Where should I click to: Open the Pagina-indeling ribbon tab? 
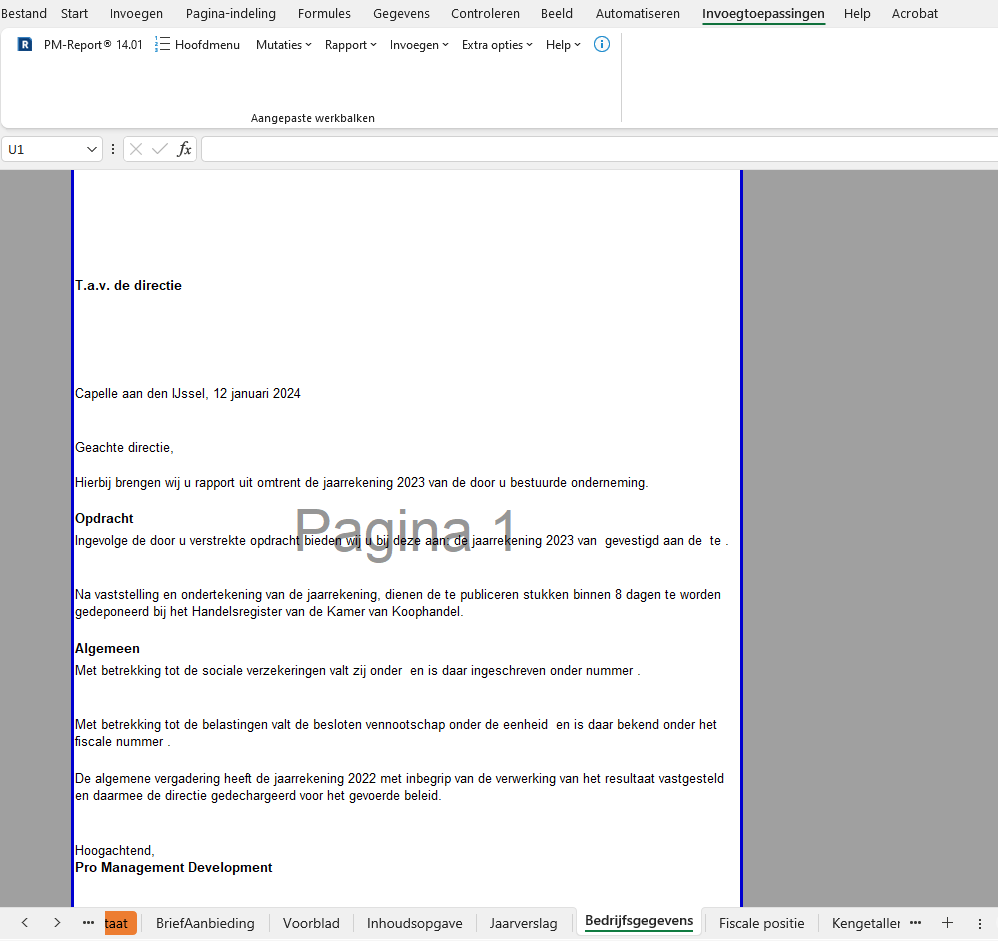point(230,13)
